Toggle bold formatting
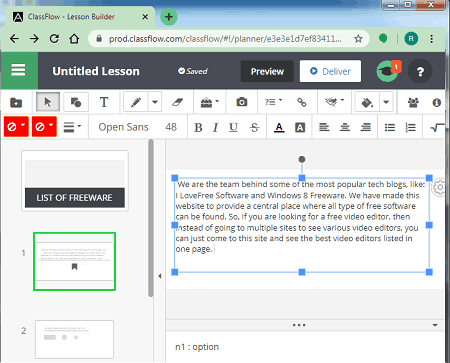The height and width of the screenshot is (363, 450). 198,127
